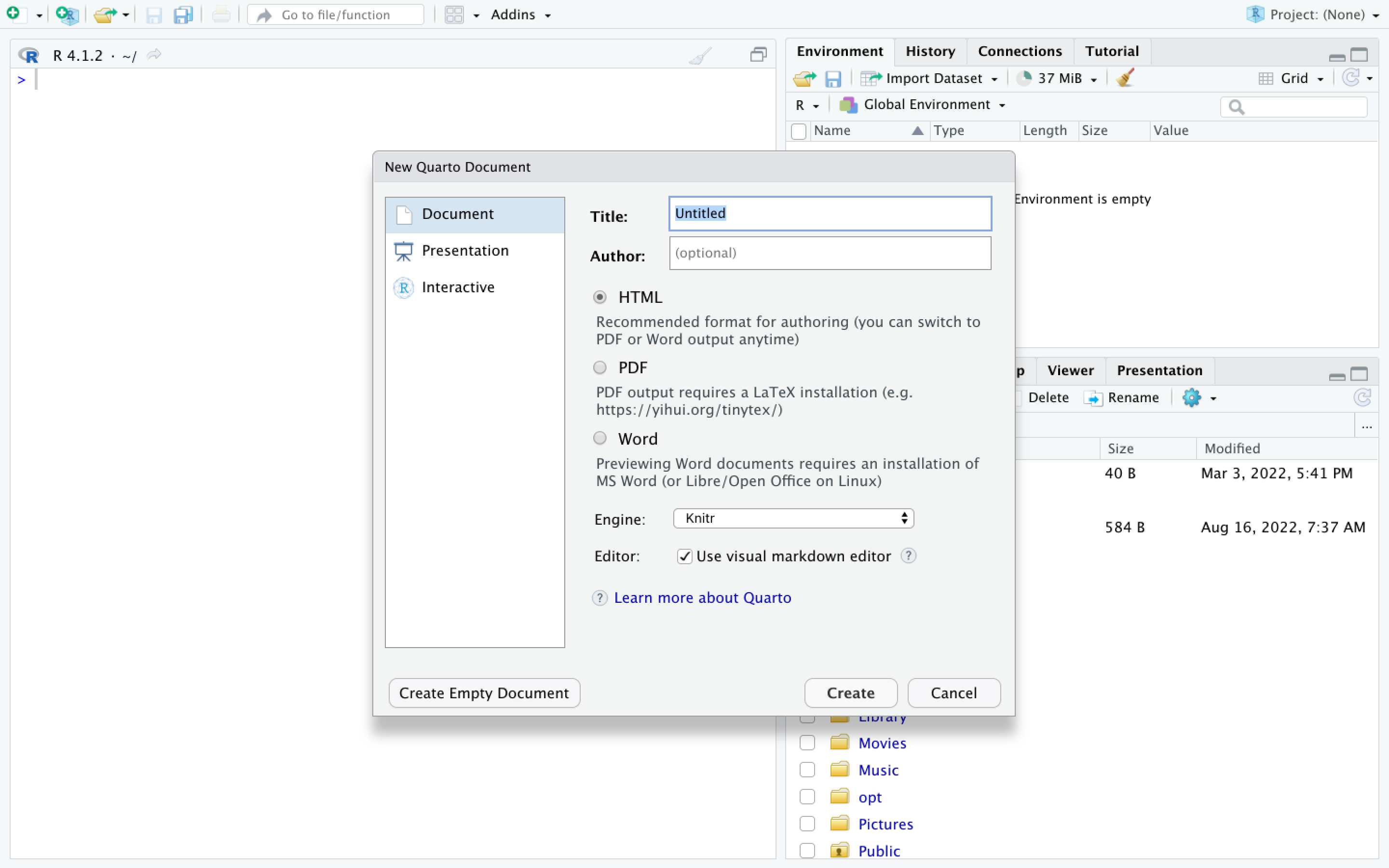
Task: Click the view working directory arrow icon
Action: tap(154, 54)
